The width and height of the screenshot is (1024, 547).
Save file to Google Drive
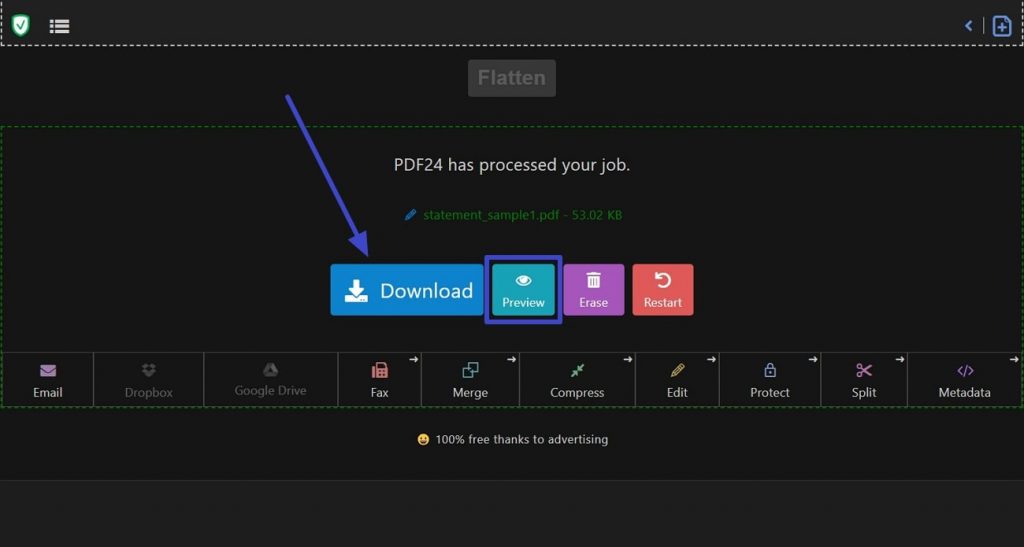tap(270, 380)
